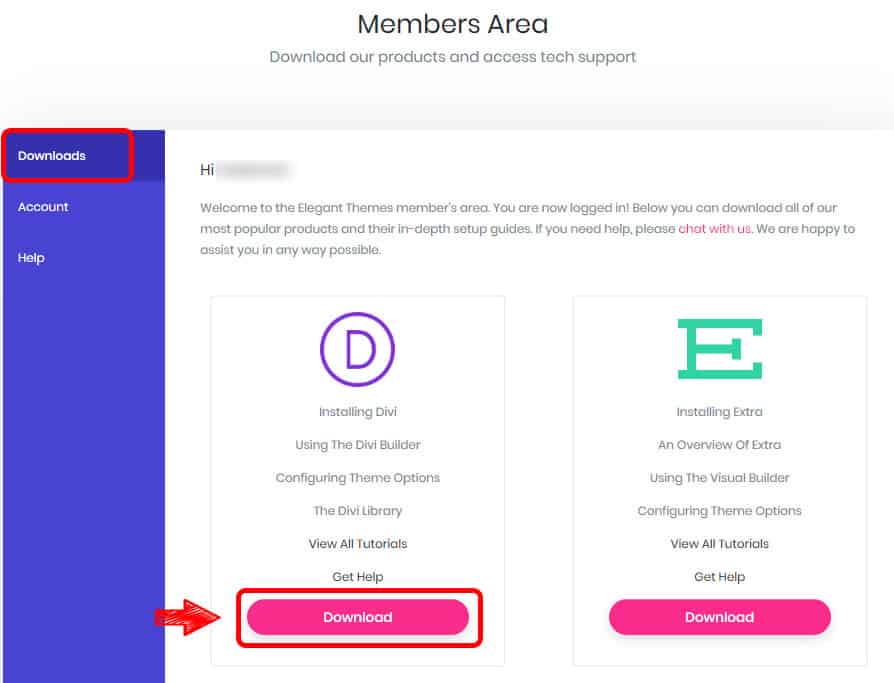Viewport: 894px width, 683px height.
Task: Open Using The Divi Builder tutorial
Action: tap(357, 445)
